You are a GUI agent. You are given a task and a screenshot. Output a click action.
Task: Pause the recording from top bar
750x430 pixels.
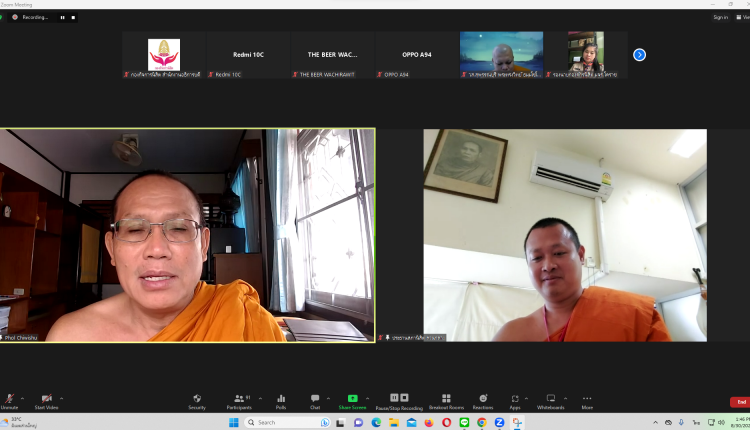(63, 17)
